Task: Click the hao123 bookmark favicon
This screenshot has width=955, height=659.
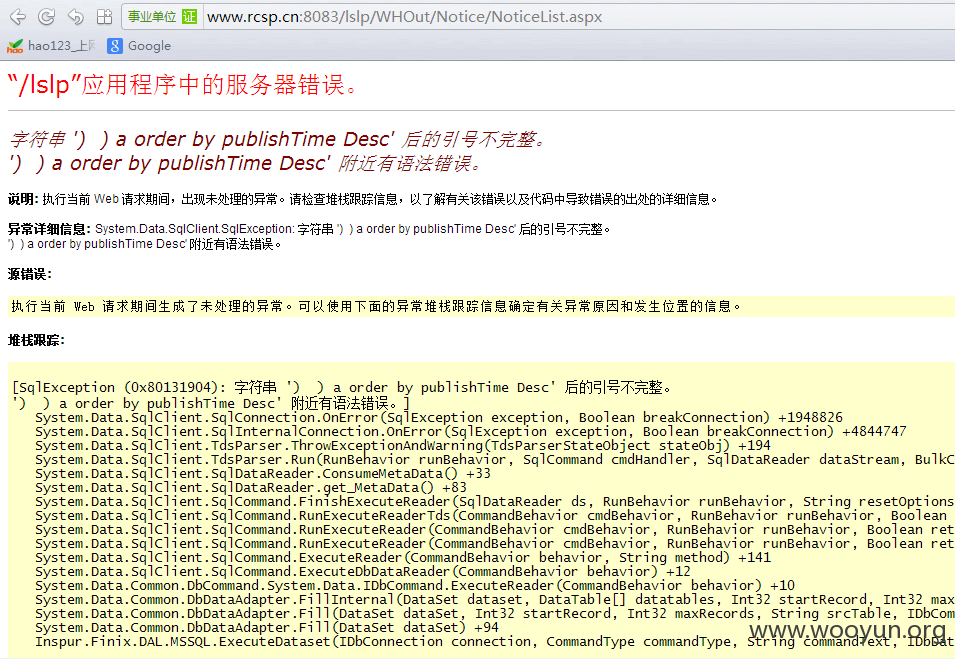Action: coord(15,46)
